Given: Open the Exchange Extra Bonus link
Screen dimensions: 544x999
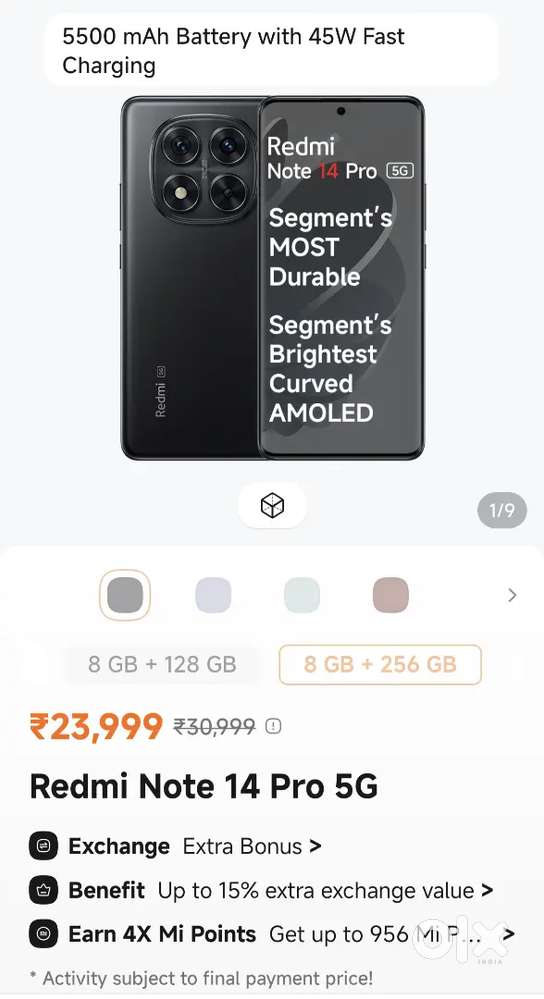Looking at the screenshot, I should 243,847.
